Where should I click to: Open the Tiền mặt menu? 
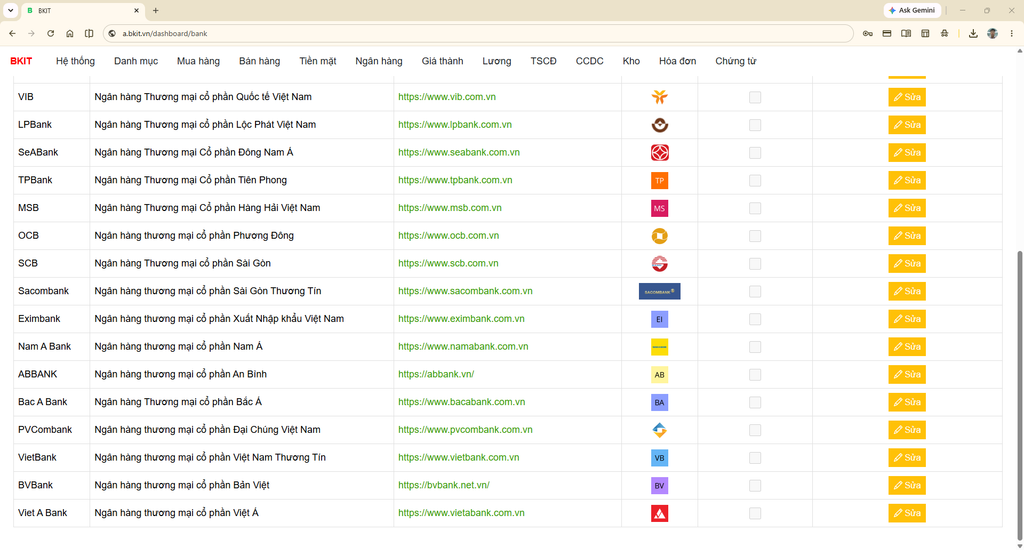[317, 61]
